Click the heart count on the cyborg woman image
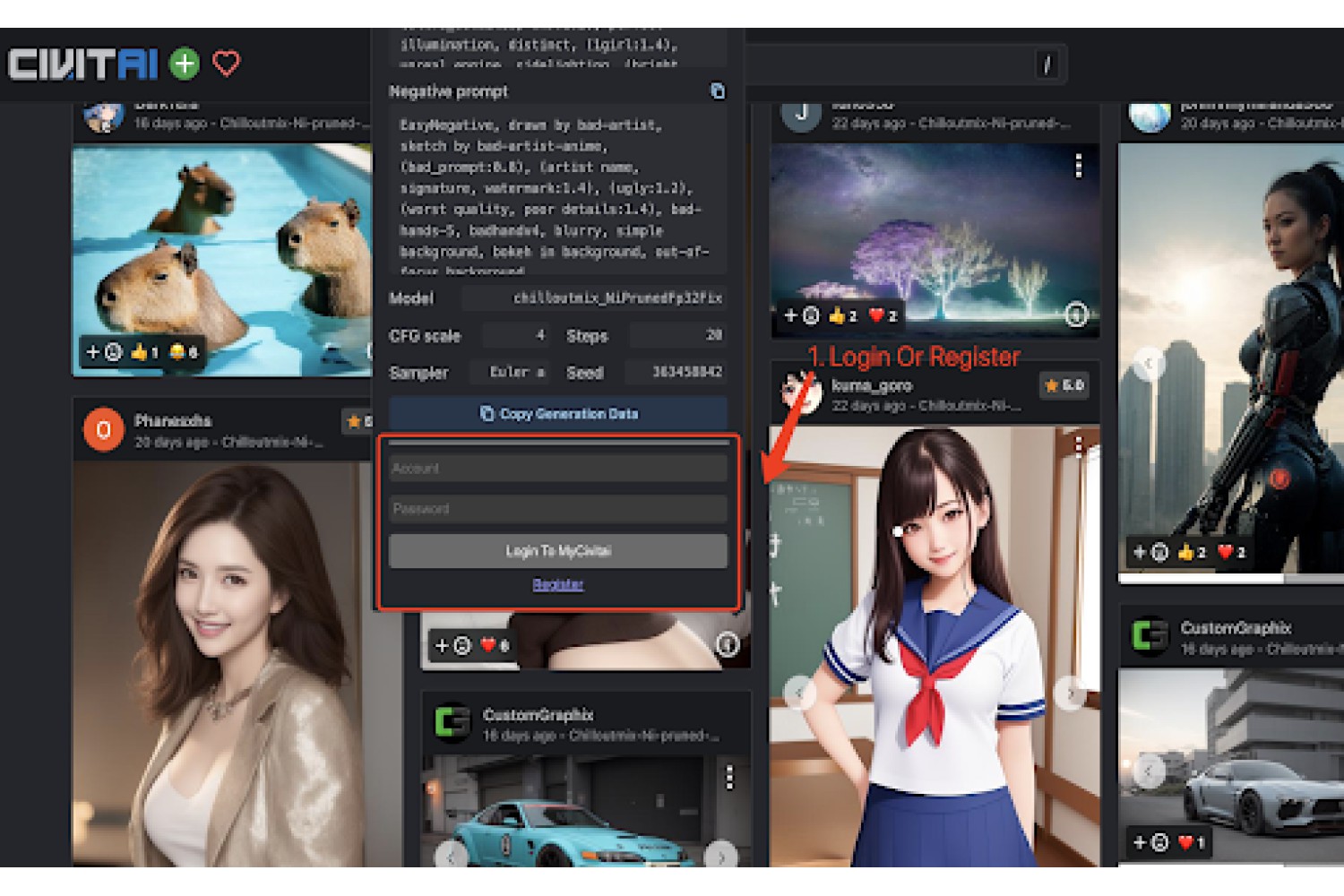 pyautogui.click(x=1231, y=552)
